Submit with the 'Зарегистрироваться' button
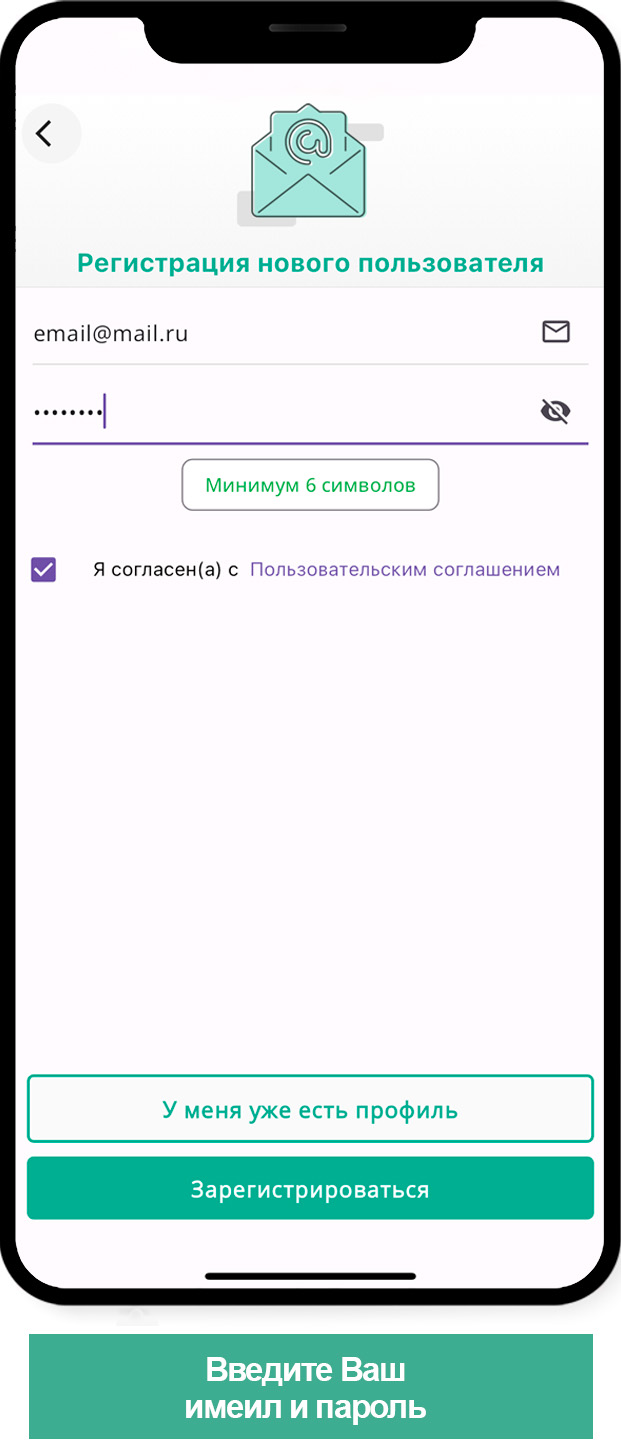 [x=310, y=1189]
